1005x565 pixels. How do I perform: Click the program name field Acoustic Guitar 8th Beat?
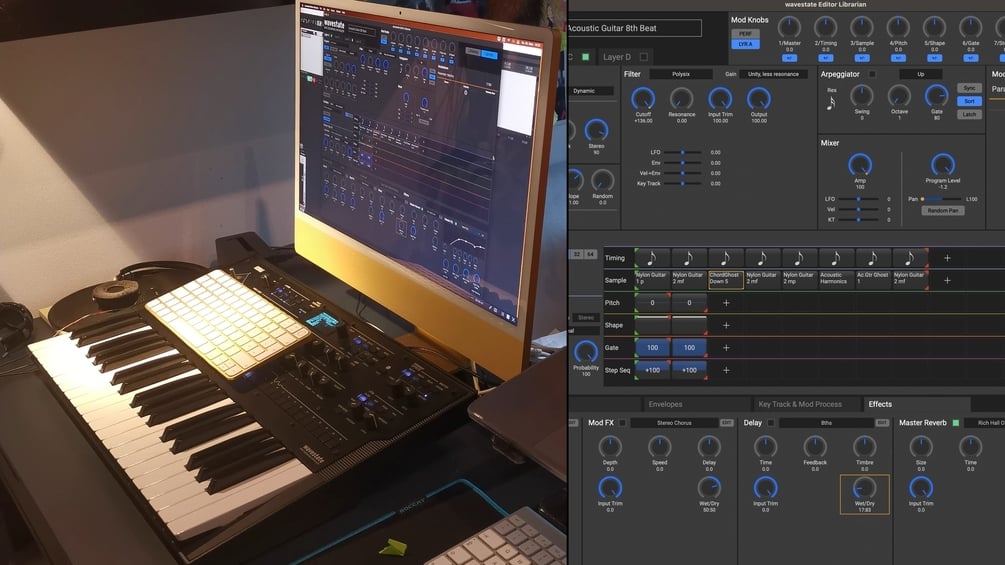(x=635, y=28)
